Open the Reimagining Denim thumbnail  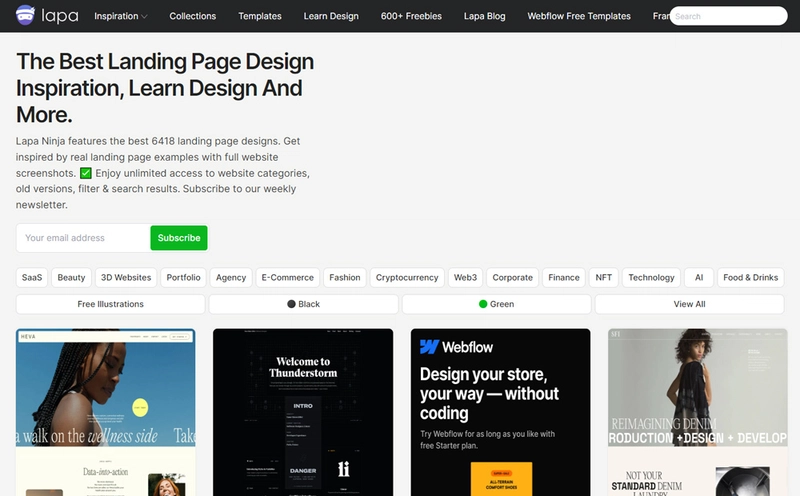pos(698,412)
